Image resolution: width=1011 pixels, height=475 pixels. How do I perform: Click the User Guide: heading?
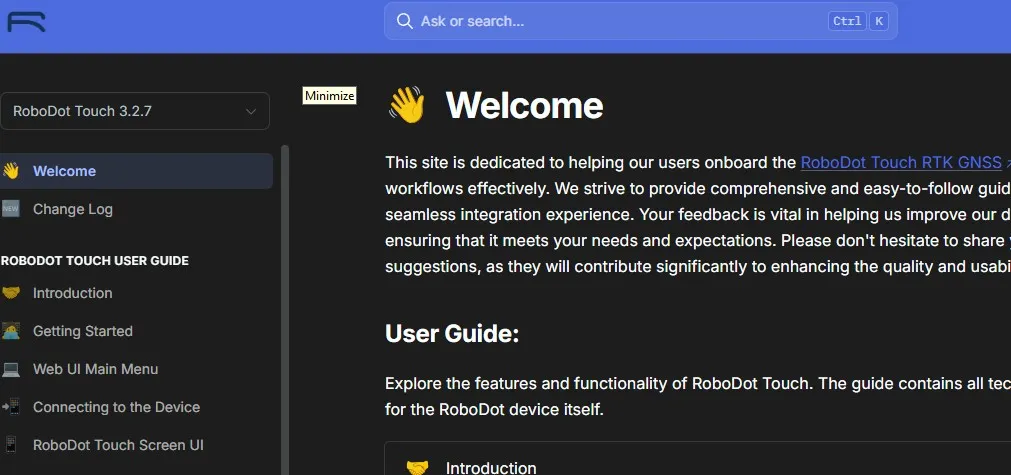(x=452, y=334)
